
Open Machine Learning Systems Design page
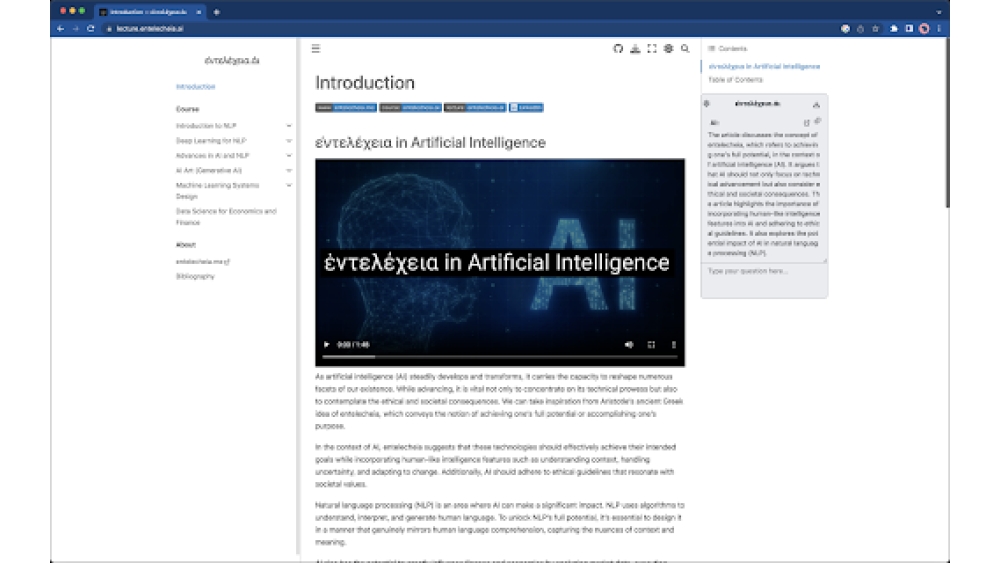pyautogui.click(x=217, y=191)
